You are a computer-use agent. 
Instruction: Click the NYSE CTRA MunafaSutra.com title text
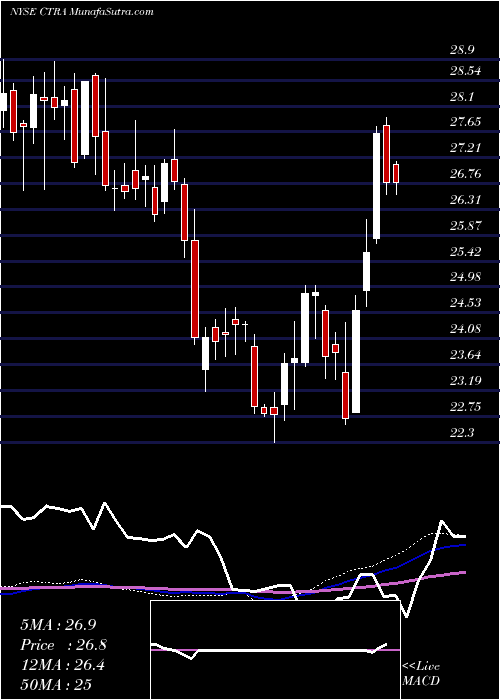(x=81, y=12)
